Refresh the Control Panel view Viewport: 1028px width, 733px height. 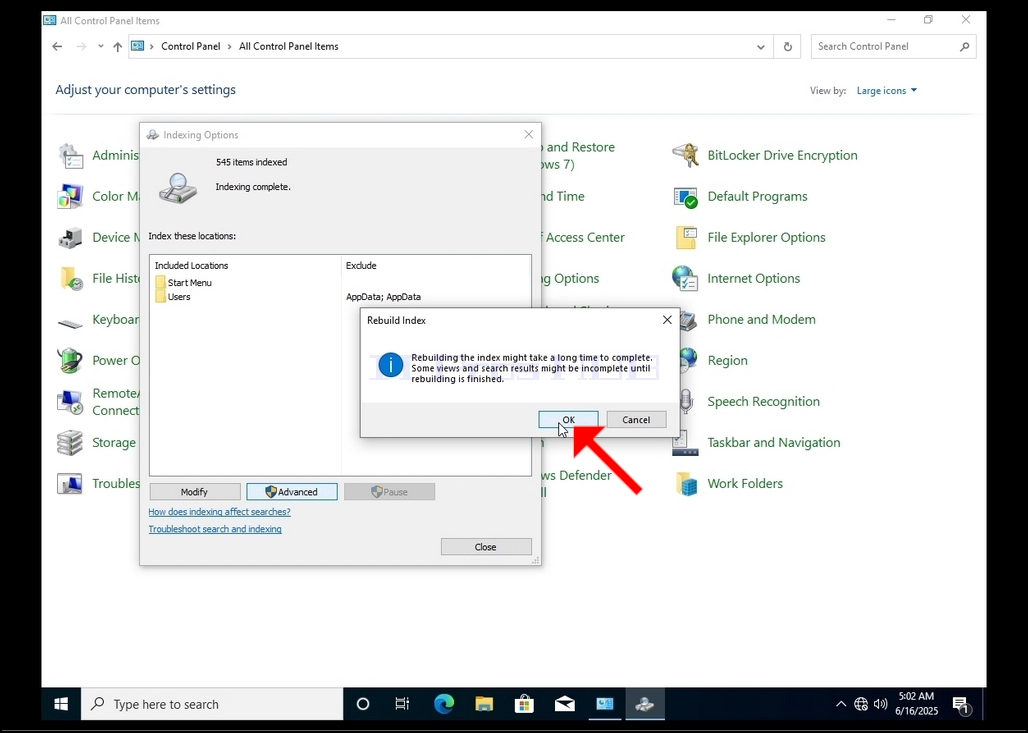coord(787,47)
